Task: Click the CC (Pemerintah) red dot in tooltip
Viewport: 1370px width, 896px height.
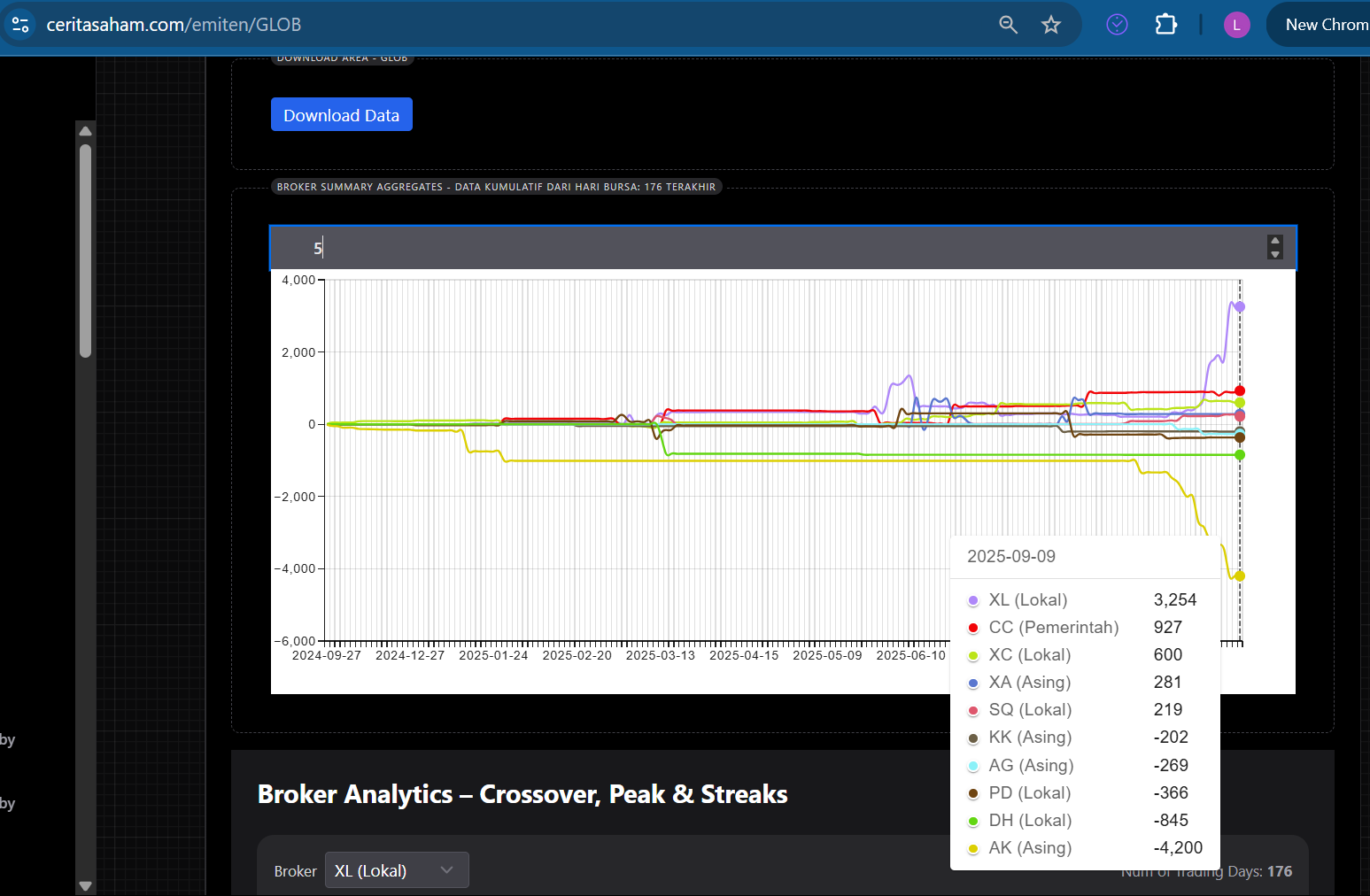Action: click(x=973, y=628)
